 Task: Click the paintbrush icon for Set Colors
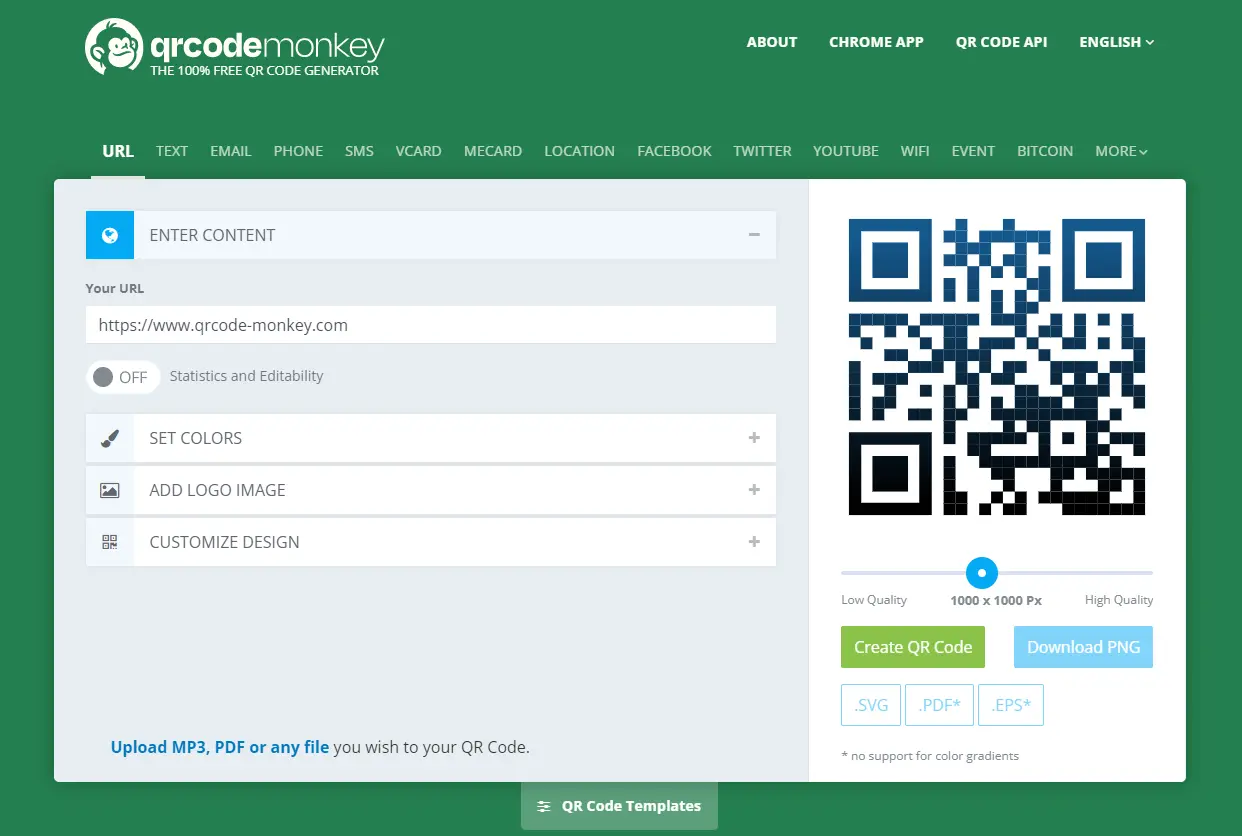pyautogui.click(x=110, y=438)
